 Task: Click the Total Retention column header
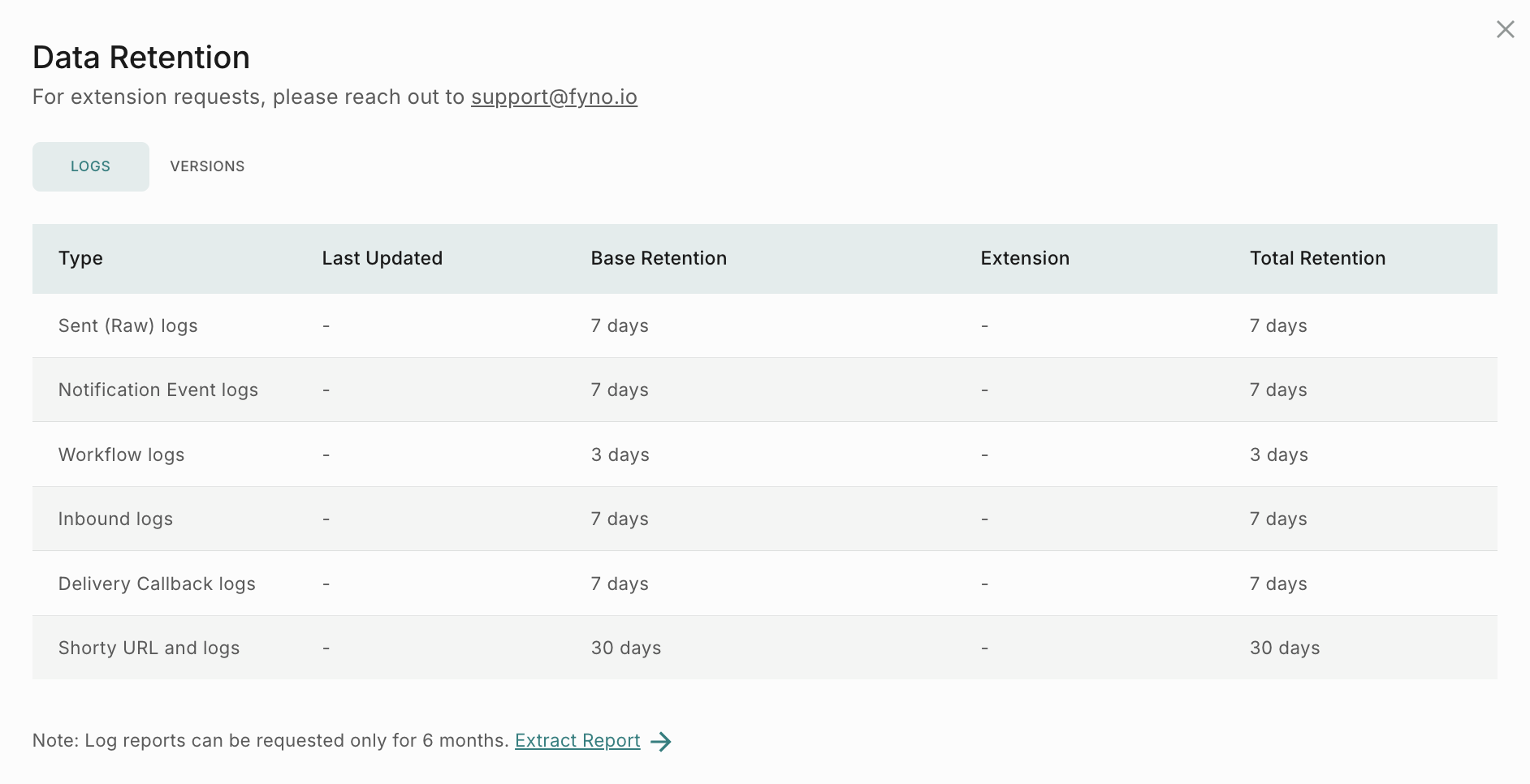[x=1317, y=258]
